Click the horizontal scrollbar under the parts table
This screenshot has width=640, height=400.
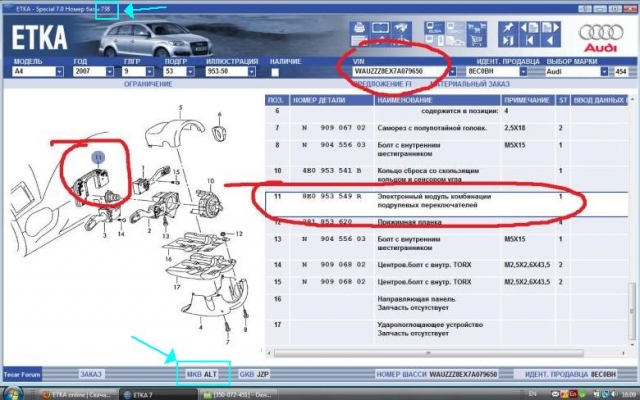(429, 353)
